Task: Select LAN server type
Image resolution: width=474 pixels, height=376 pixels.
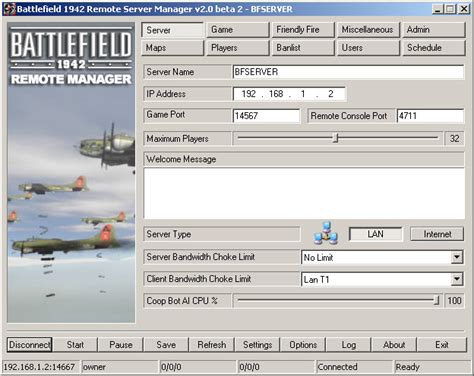Action: coord(376,234)
